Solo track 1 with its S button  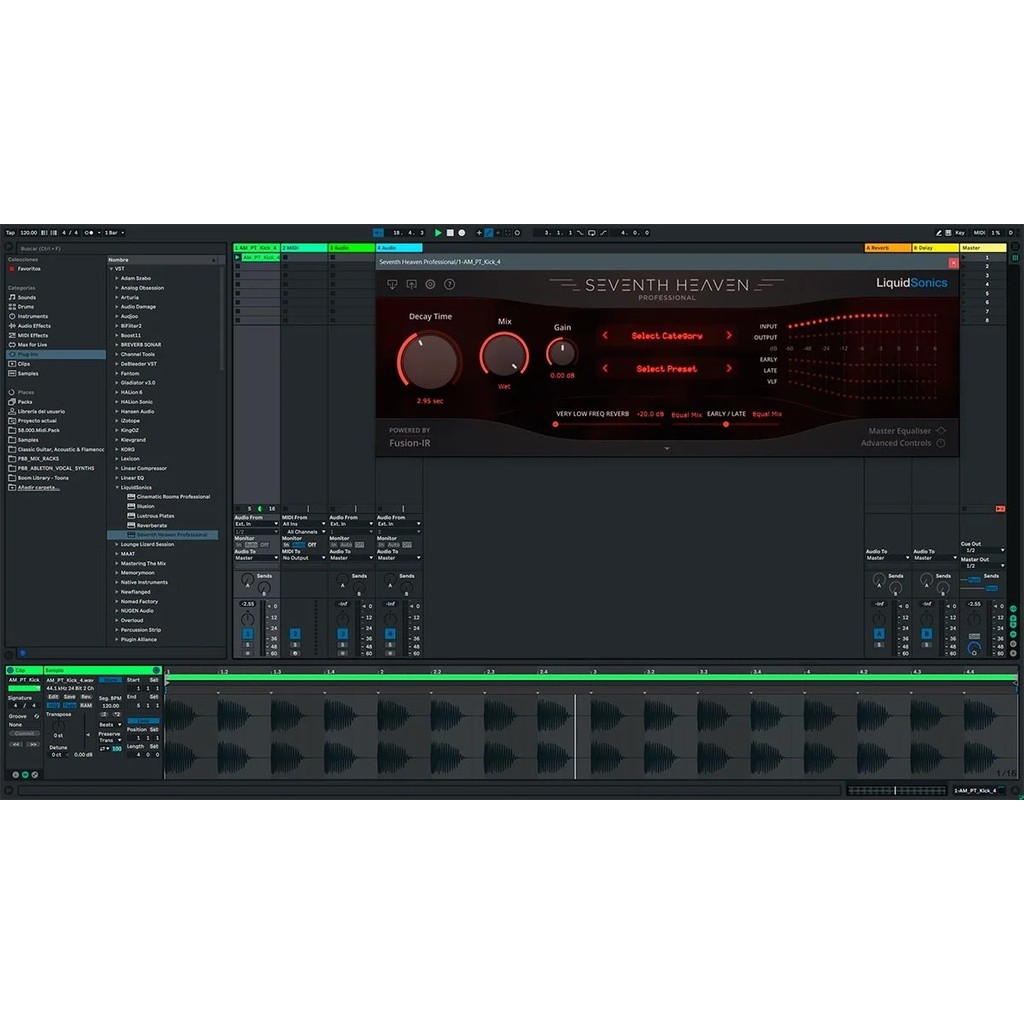coord(248,645)
